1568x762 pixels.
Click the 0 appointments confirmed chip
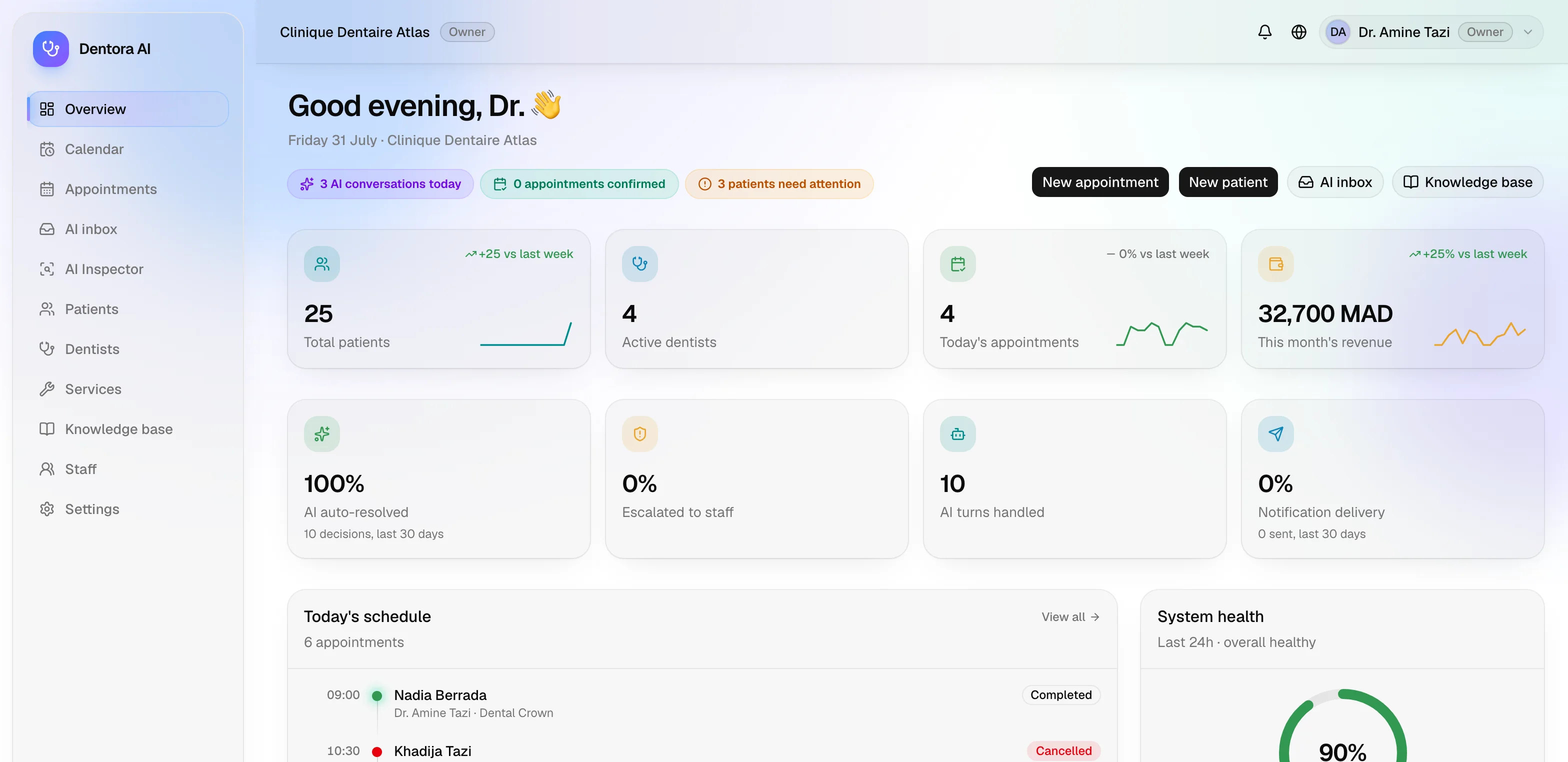pyautogui.click(x=579, y=184)
